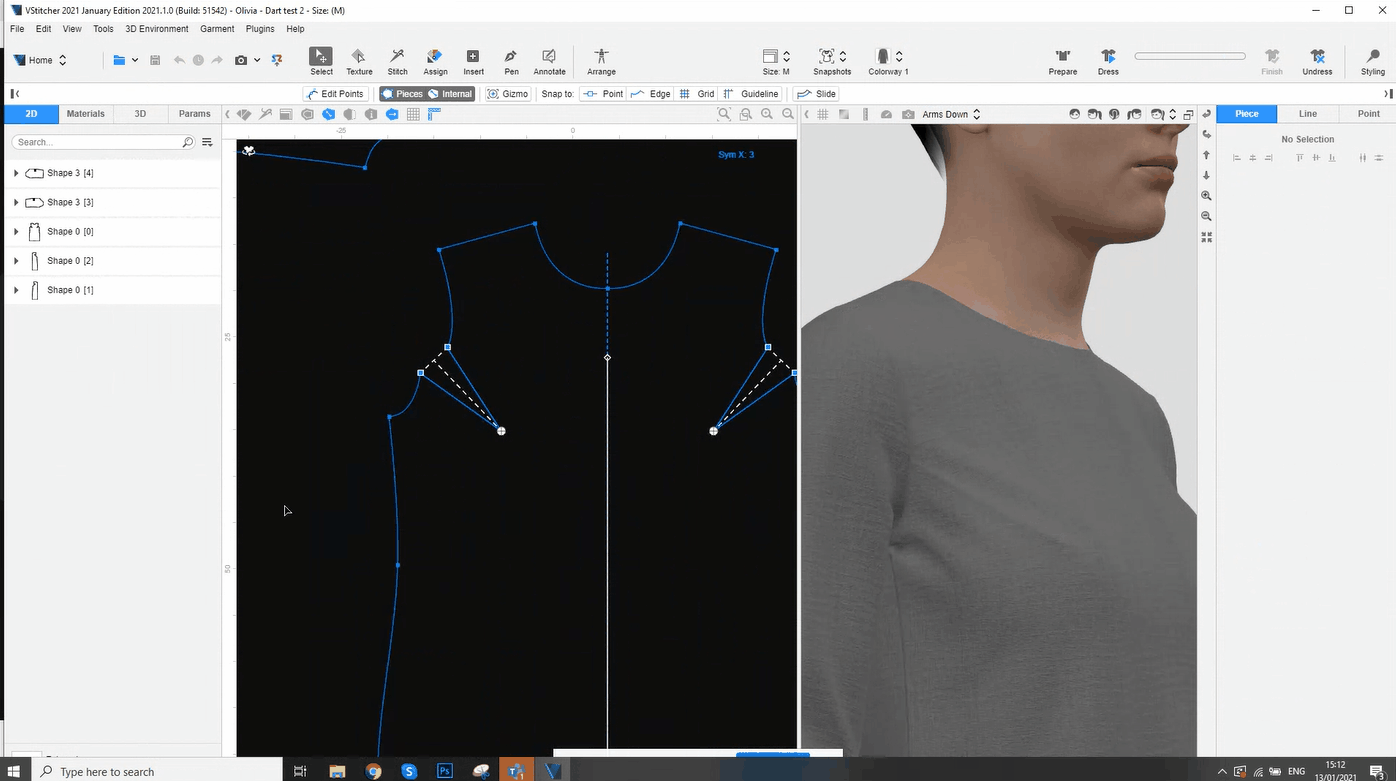Image resolution: width=1396 pixels, height=781 pixels.
Task: Click the shape search field
Action: [x=104, y=142]
